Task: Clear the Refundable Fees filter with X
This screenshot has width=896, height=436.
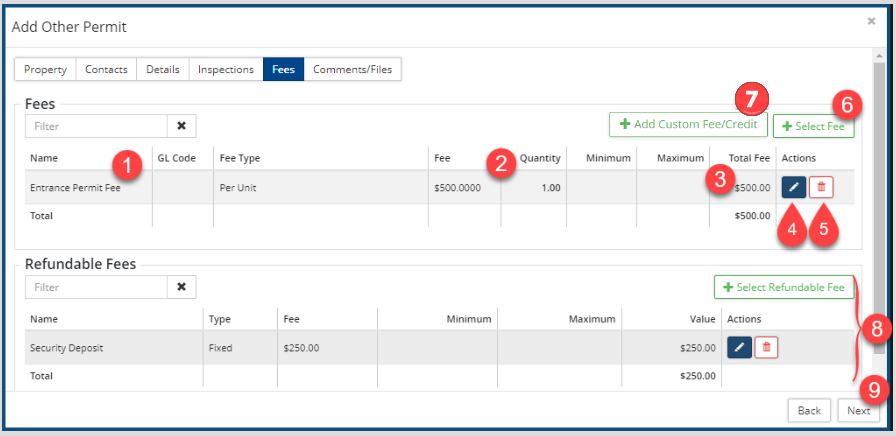Action: 181,287
